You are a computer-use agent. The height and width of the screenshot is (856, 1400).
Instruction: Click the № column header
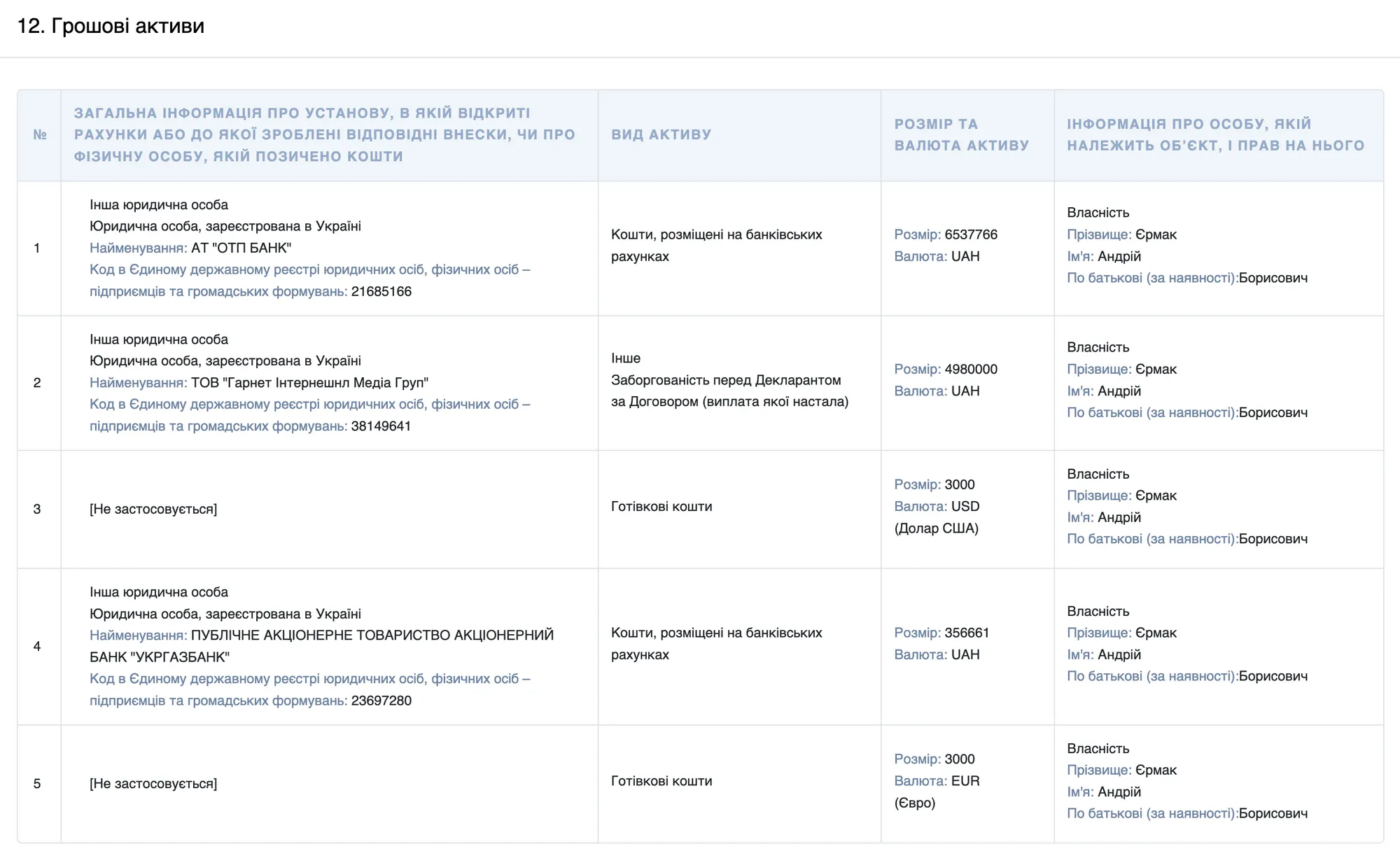click(40, 134)
